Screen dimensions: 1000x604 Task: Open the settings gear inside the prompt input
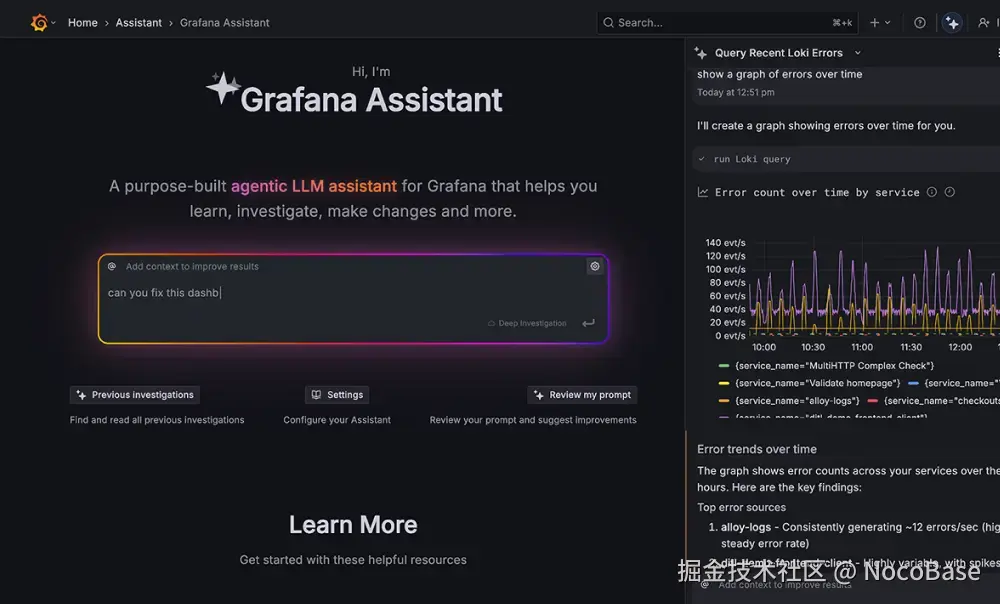[595, 266]
